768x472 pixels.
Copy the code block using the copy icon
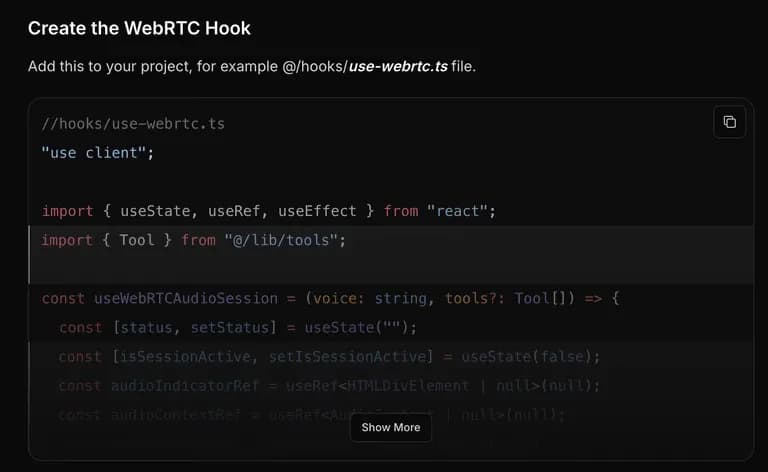pyautogui.click(x=729, y=122)
